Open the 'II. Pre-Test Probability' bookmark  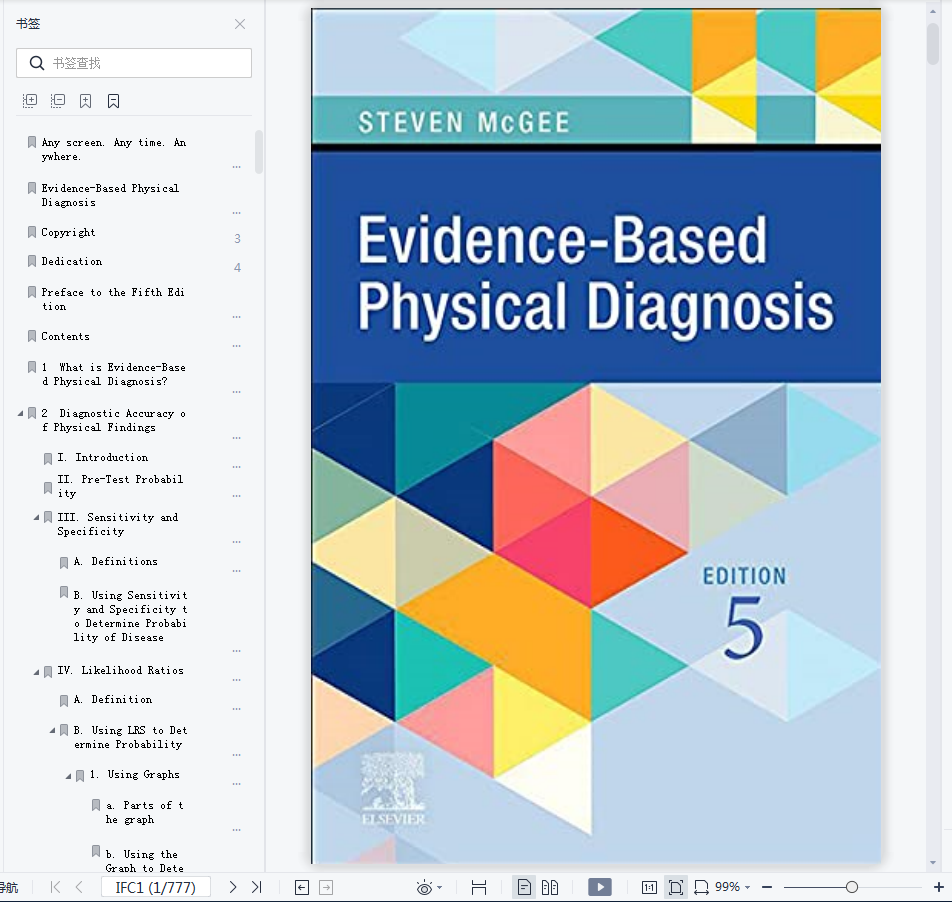(x=120, y=486)
